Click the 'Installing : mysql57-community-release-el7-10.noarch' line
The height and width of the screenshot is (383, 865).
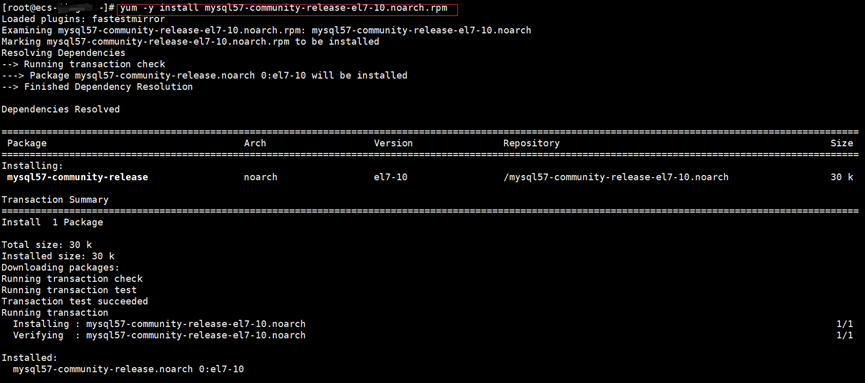pyautogui.click(x=159, y=324)
